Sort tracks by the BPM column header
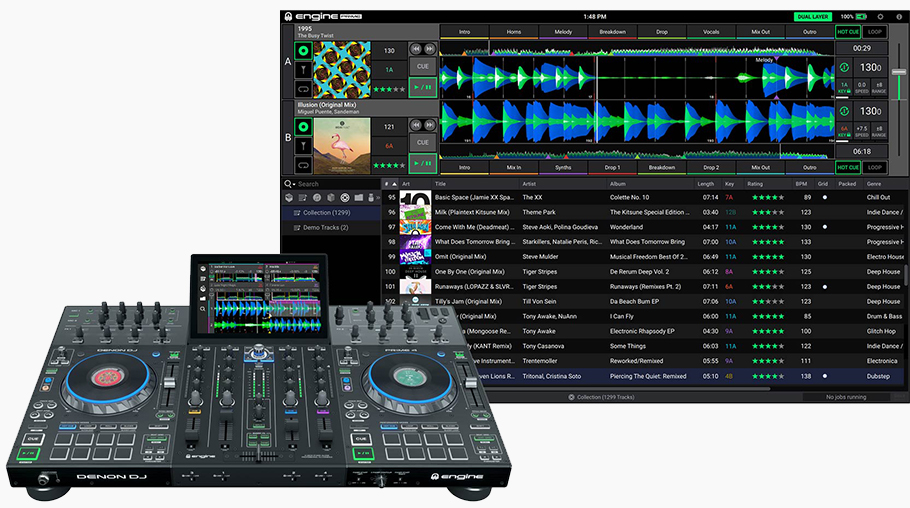 (x=801, y=184)
